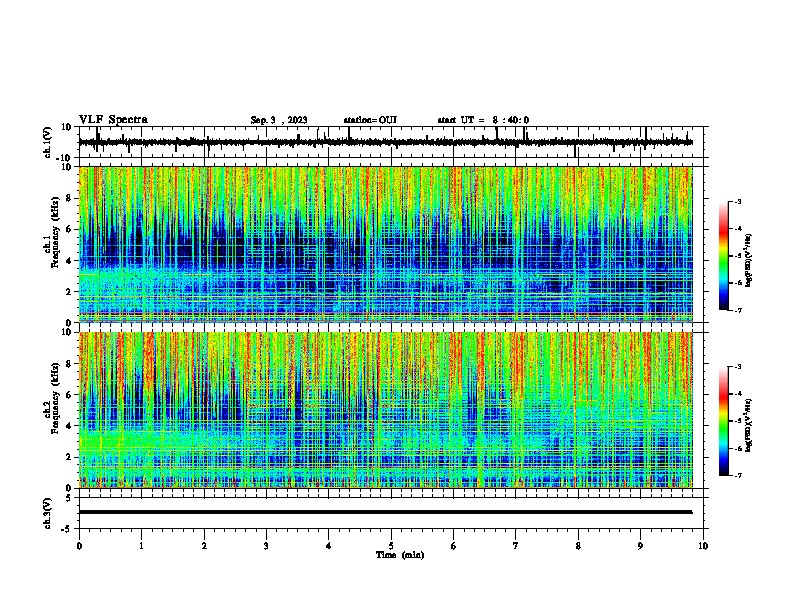Click the ch.2 spectrogram plot

tap(386, 410)
